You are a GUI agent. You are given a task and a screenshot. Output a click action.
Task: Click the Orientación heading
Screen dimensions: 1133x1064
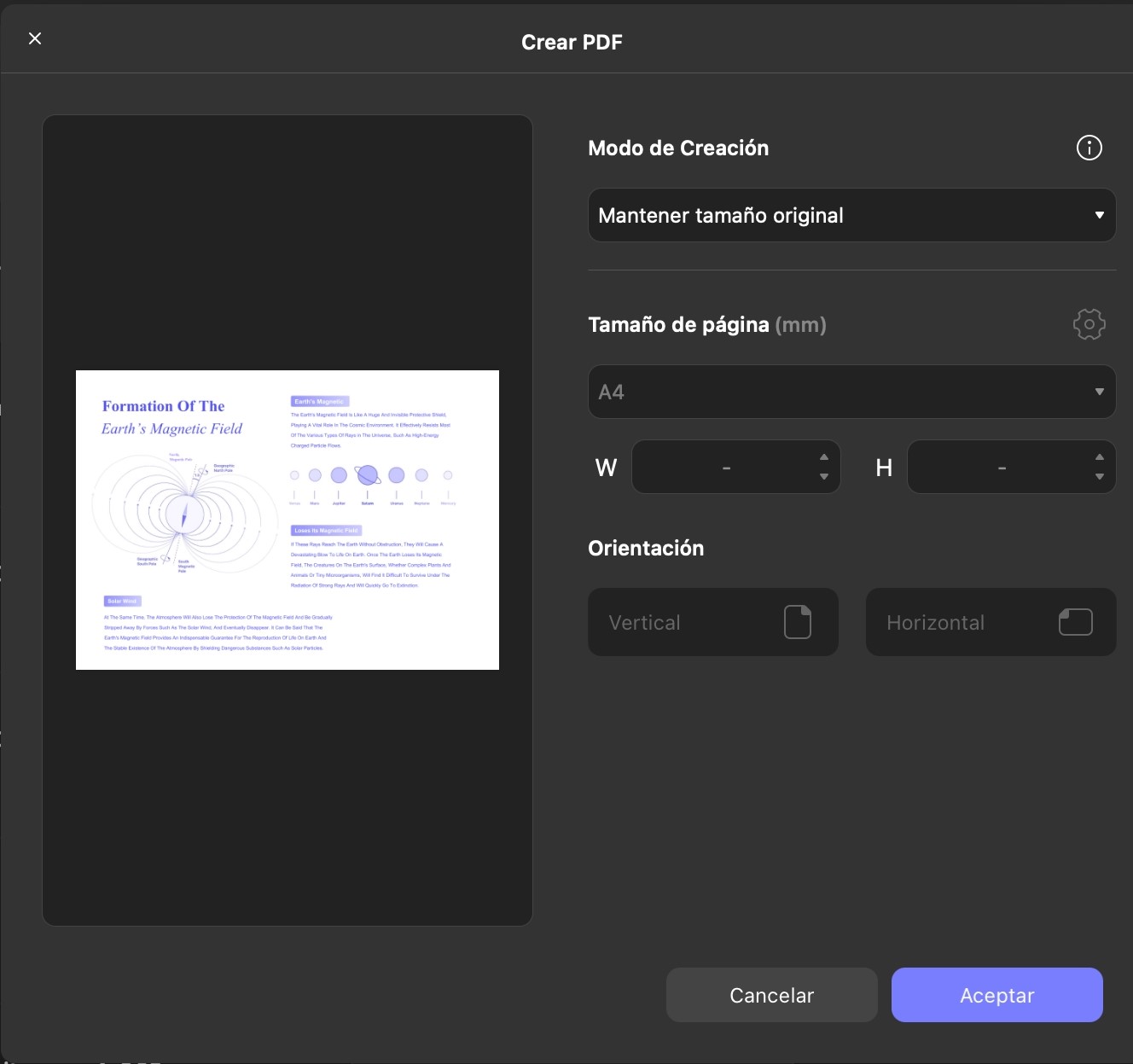click(x=646, y=548)
